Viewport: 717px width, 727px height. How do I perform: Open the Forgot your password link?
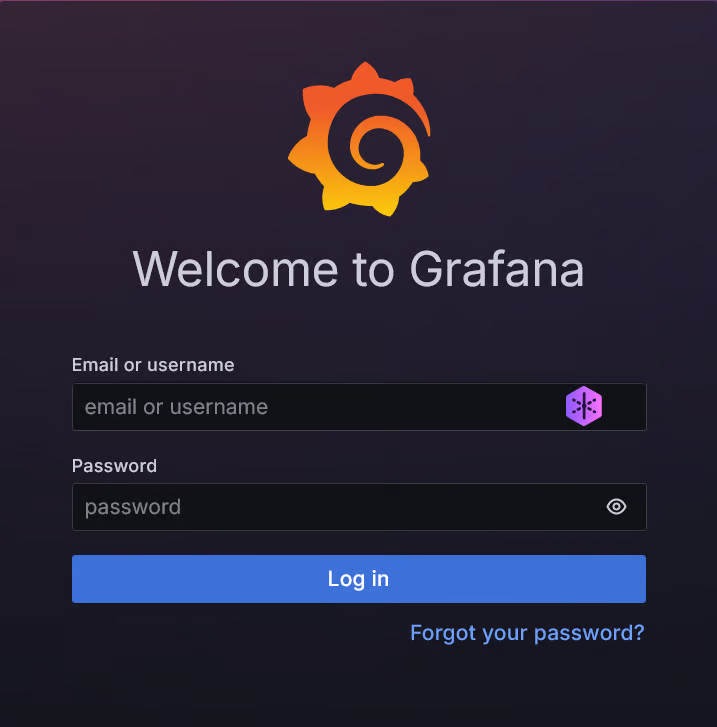pyautogui.click(x=527, y=633)
